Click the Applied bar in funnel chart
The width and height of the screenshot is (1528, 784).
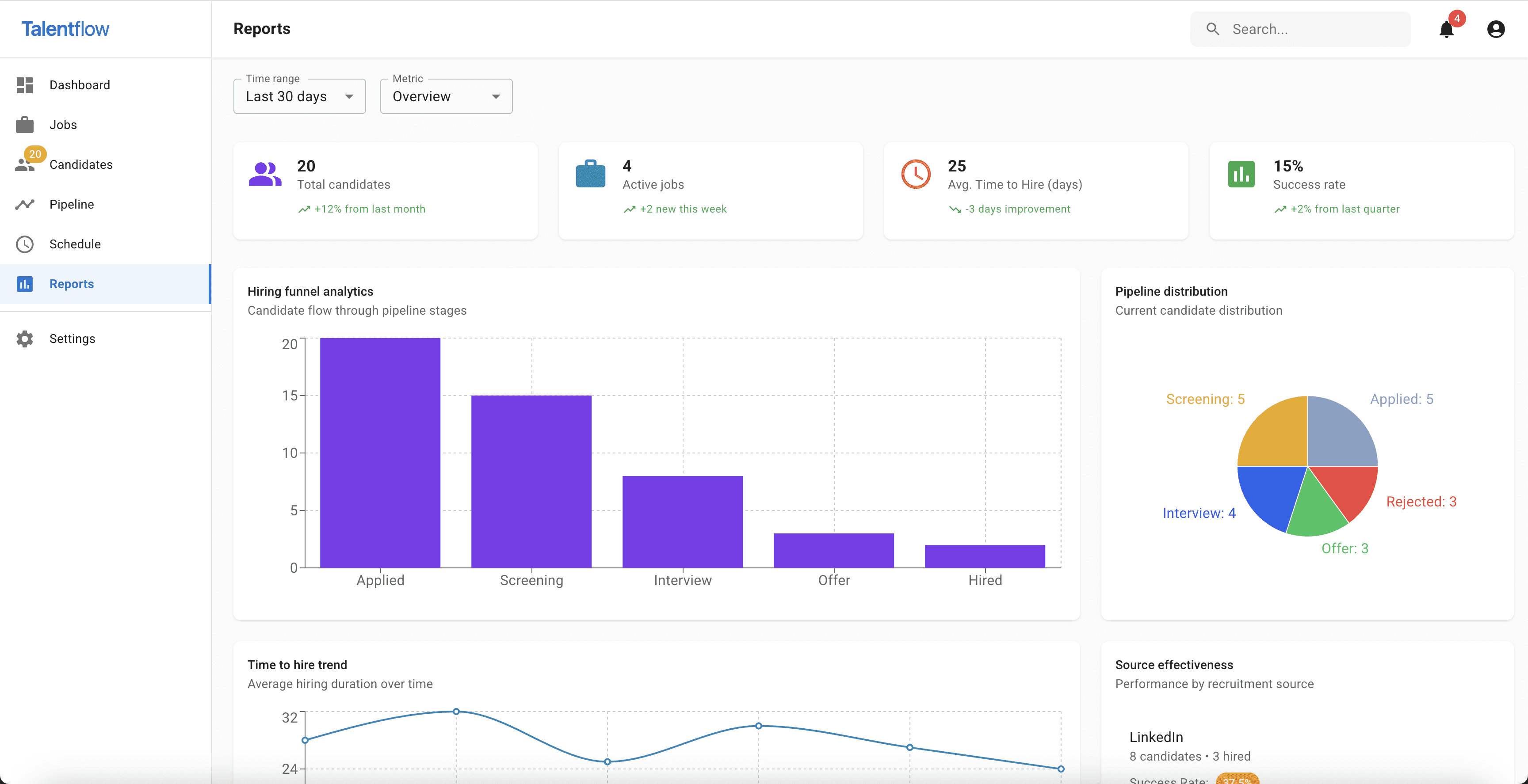[380, 453]
